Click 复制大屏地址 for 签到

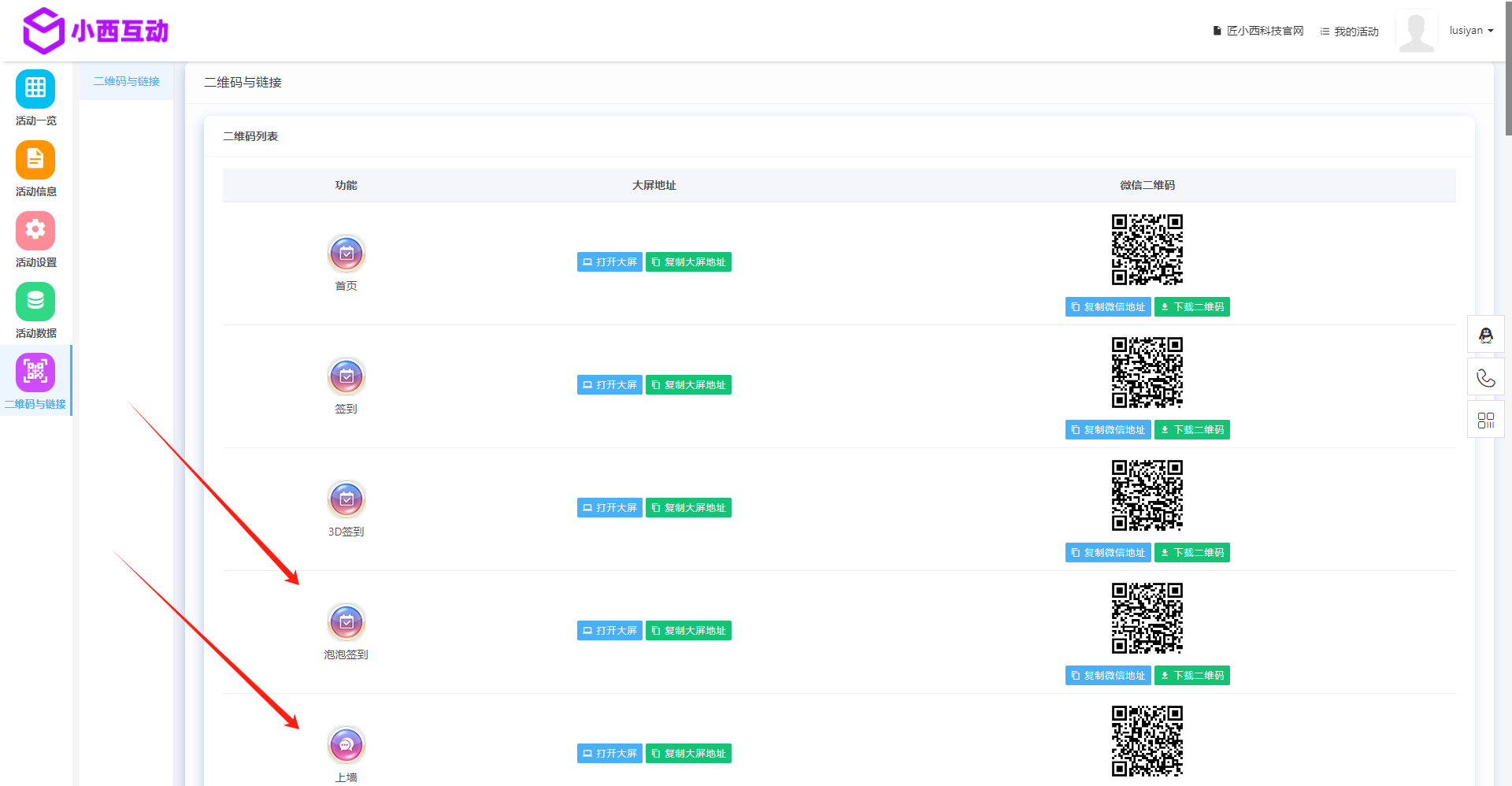(x=688, y=385)
